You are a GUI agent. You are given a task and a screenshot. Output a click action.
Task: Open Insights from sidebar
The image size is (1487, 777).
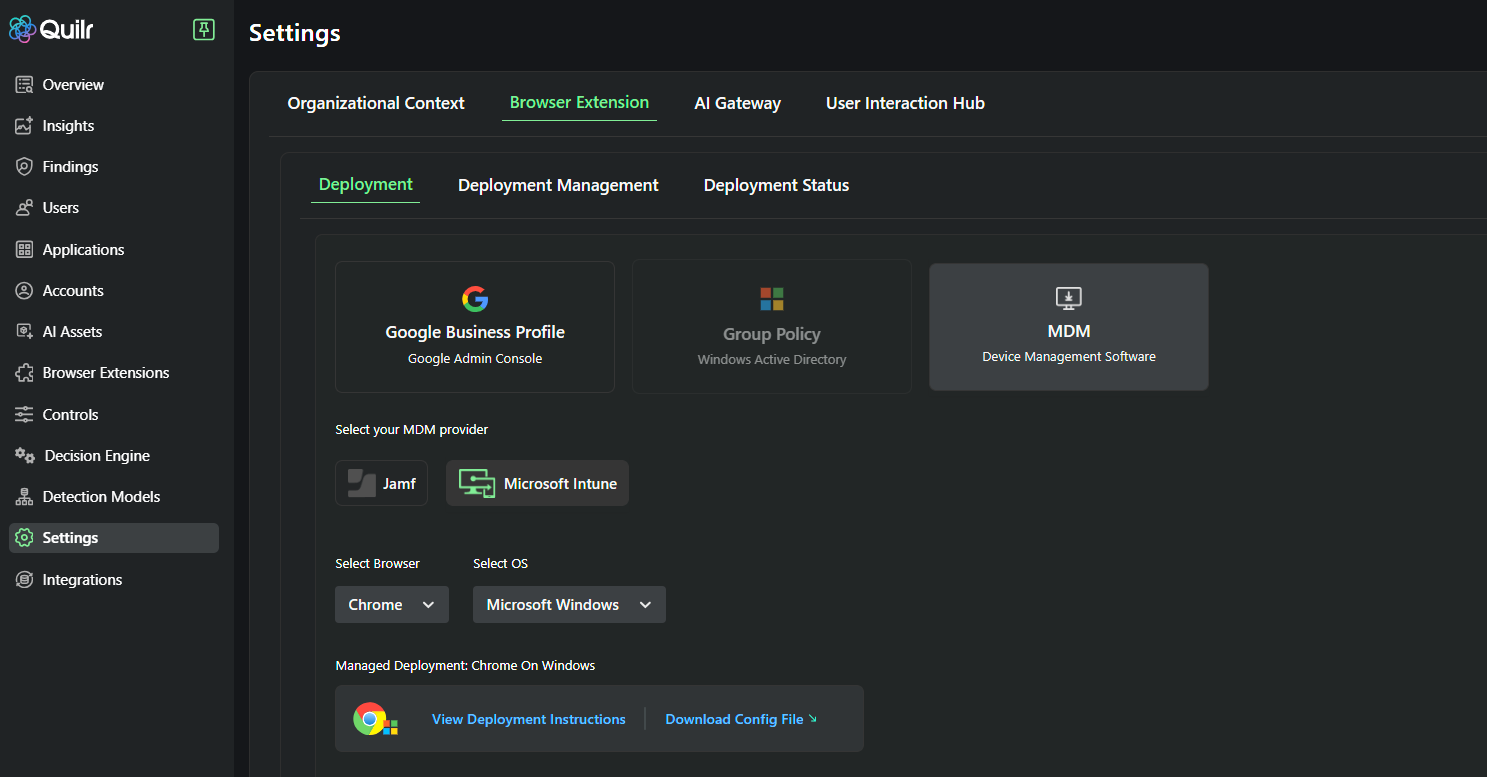tap(114, 126)
